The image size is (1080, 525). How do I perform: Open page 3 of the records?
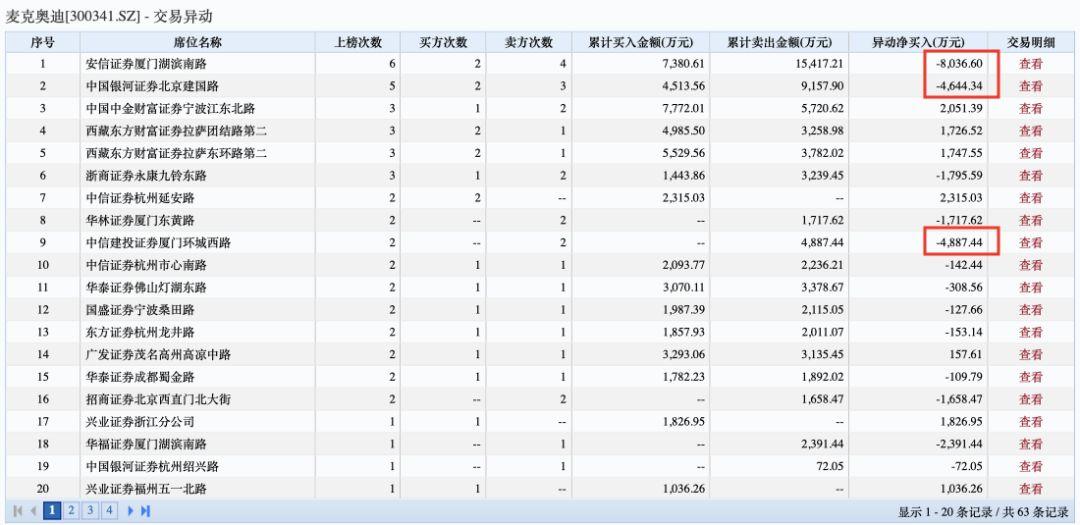[x=90, y=511]
